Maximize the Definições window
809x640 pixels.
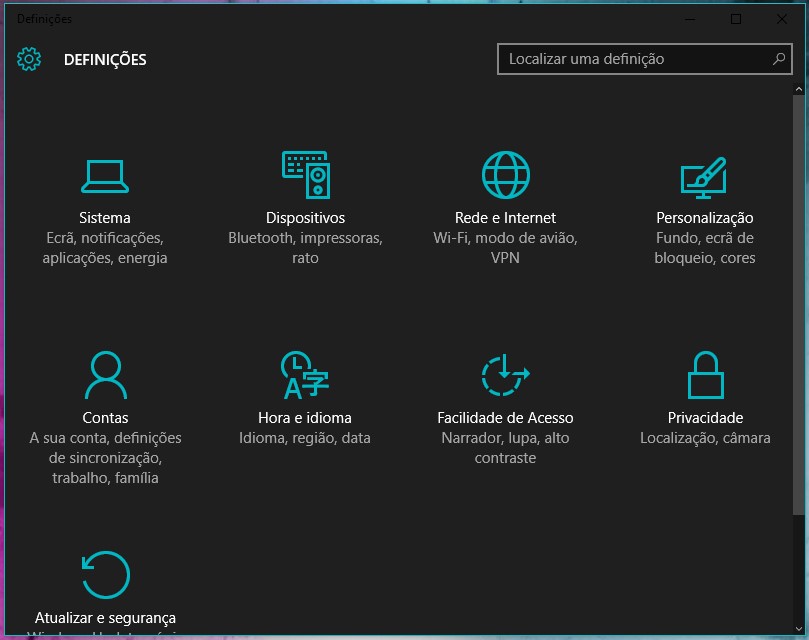coord(736,19)
